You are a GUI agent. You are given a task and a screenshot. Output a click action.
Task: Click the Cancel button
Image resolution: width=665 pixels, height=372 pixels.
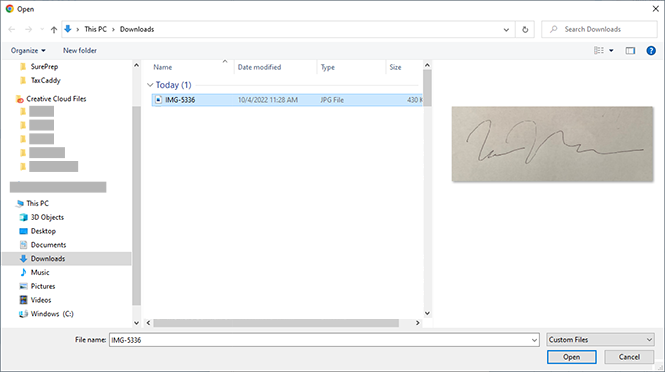pos(629,357)
